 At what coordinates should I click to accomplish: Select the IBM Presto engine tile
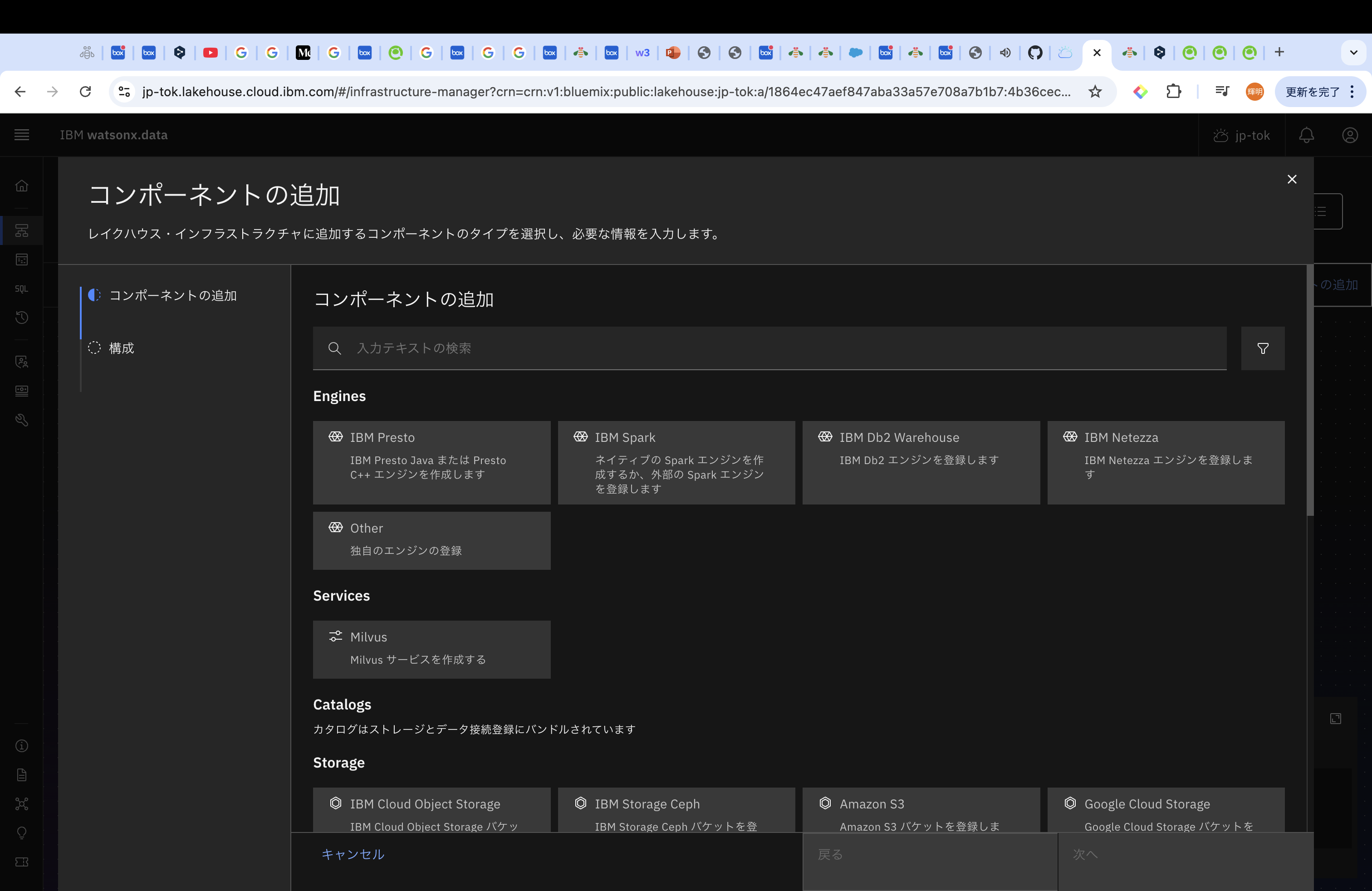coord(431,462)
